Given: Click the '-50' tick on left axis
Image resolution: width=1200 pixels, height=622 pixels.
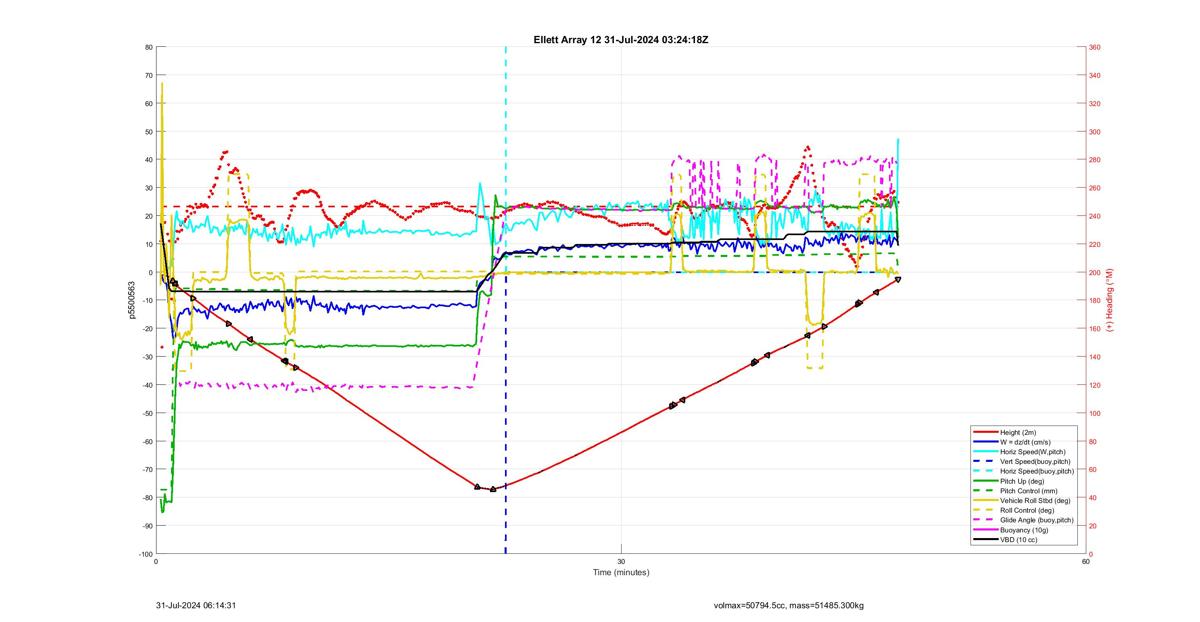Looking at the screenshot, I should 146,413.
